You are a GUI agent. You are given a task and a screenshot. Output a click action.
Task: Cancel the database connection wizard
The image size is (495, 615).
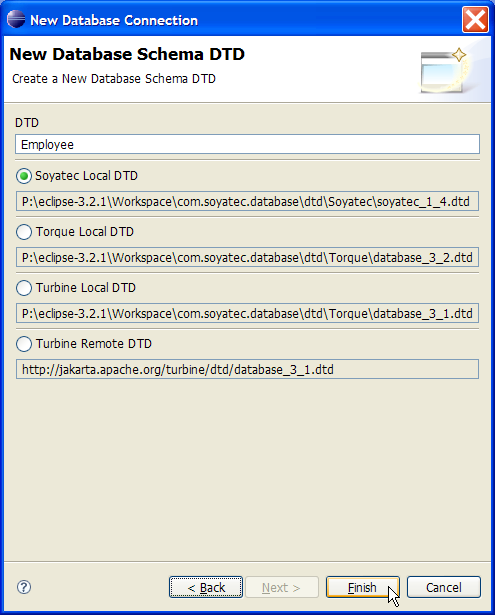[x=444, y=587]
